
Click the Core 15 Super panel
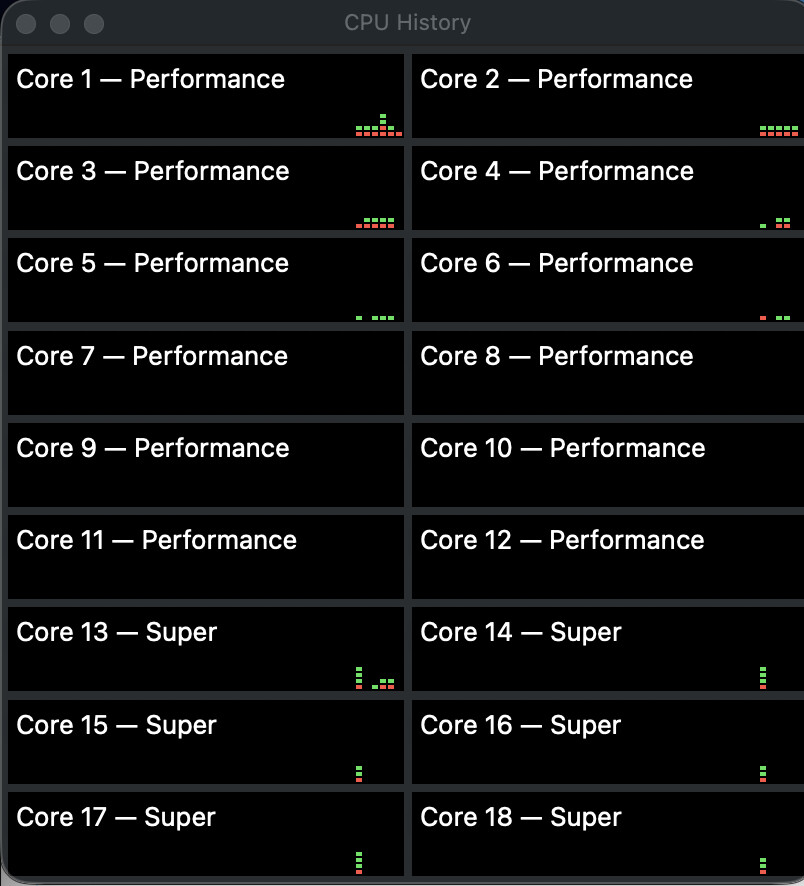pyautogui.click(x=206, y=742)
